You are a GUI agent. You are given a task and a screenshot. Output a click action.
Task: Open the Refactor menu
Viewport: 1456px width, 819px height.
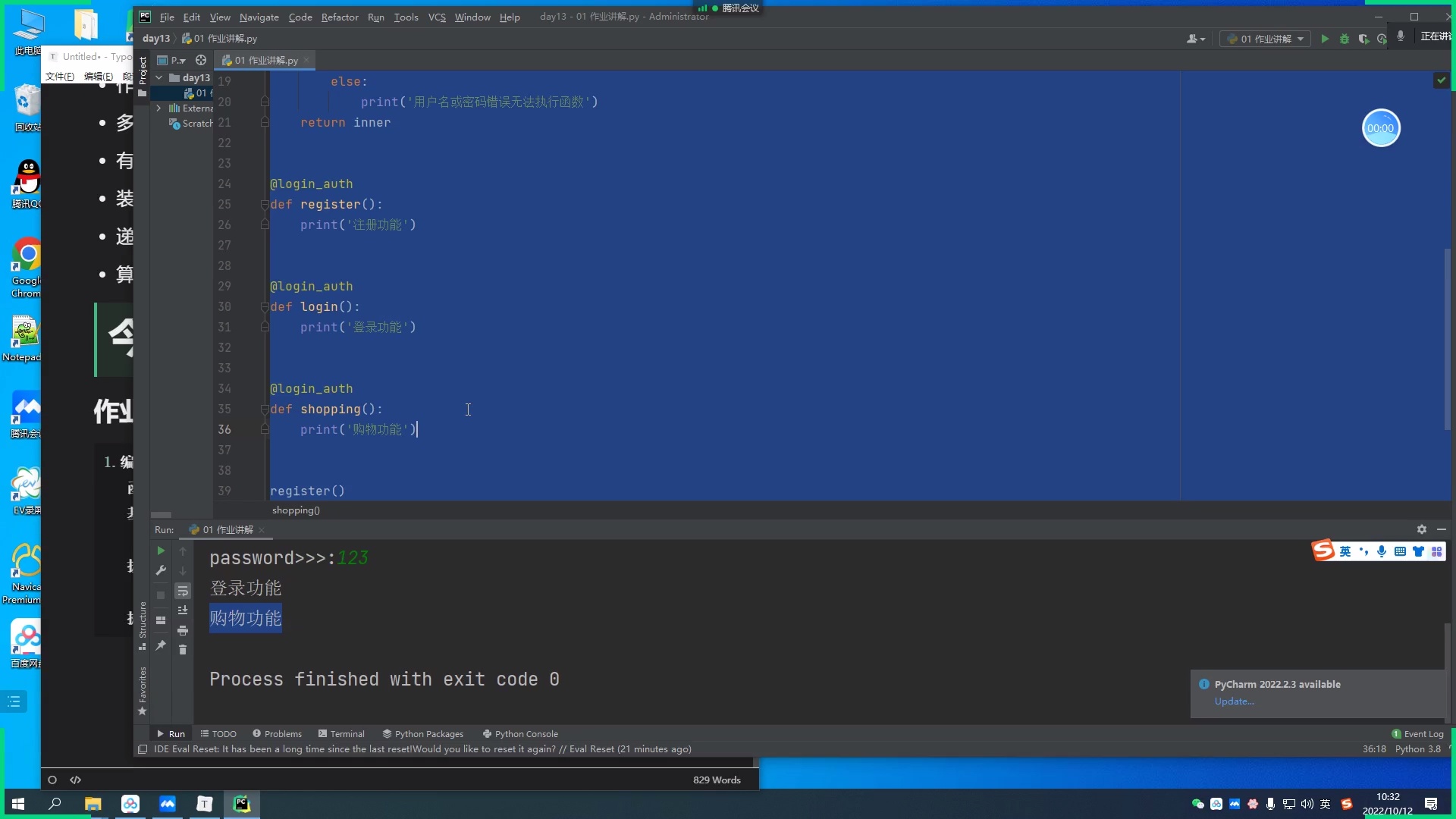340,17
